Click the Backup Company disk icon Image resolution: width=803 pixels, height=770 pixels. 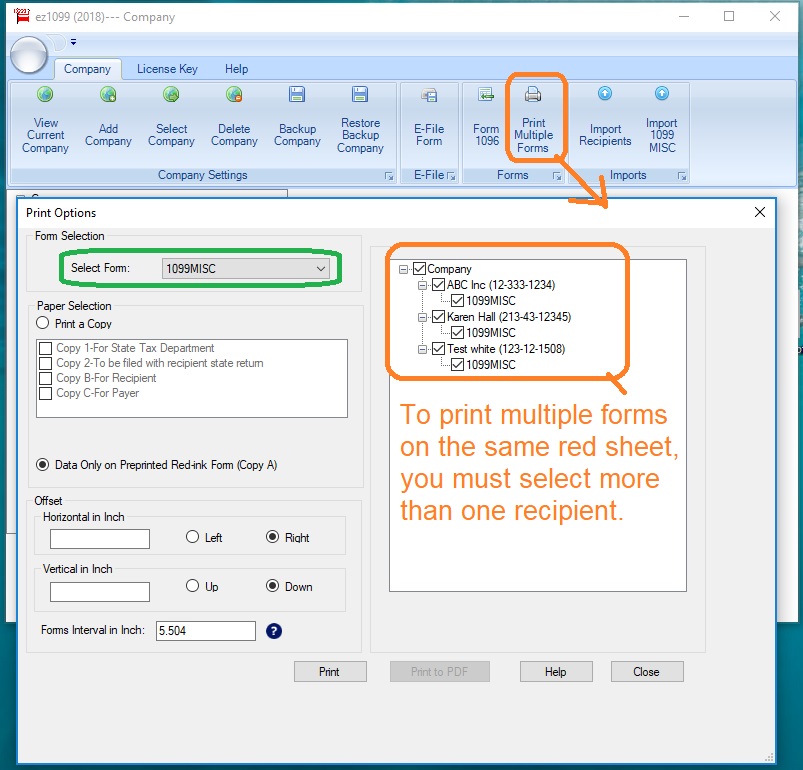[297, 95]
